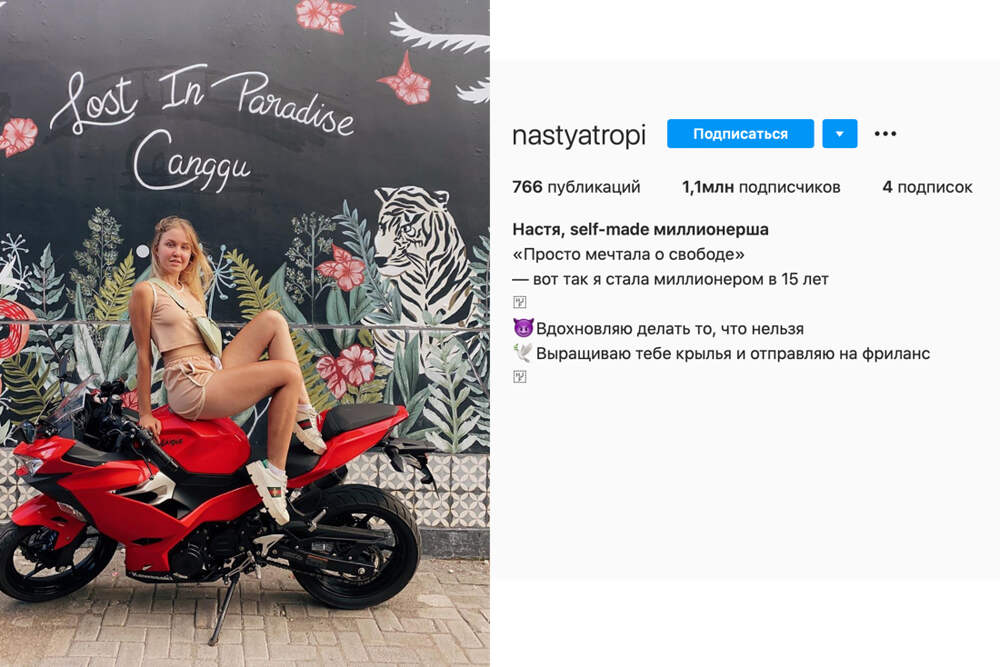Click the missing glyph box under quote

pos(520,302)
